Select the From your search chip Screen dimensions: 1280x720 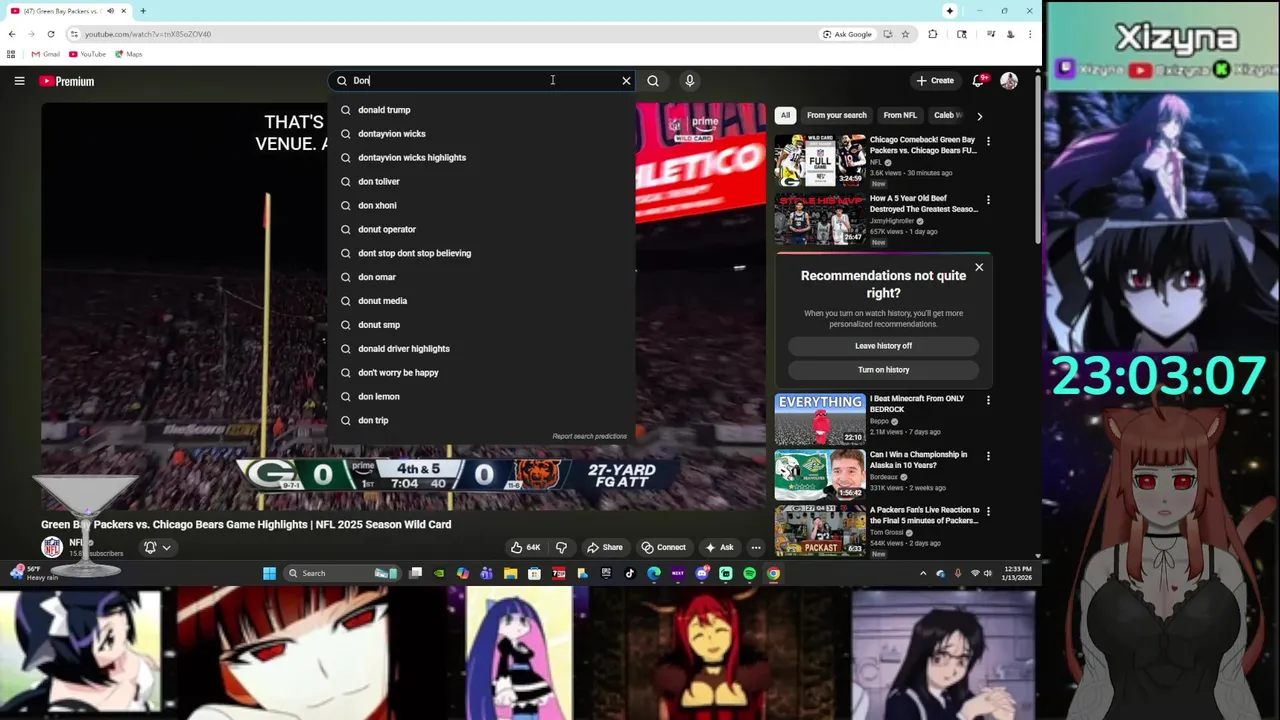click(x=837, y=115)
